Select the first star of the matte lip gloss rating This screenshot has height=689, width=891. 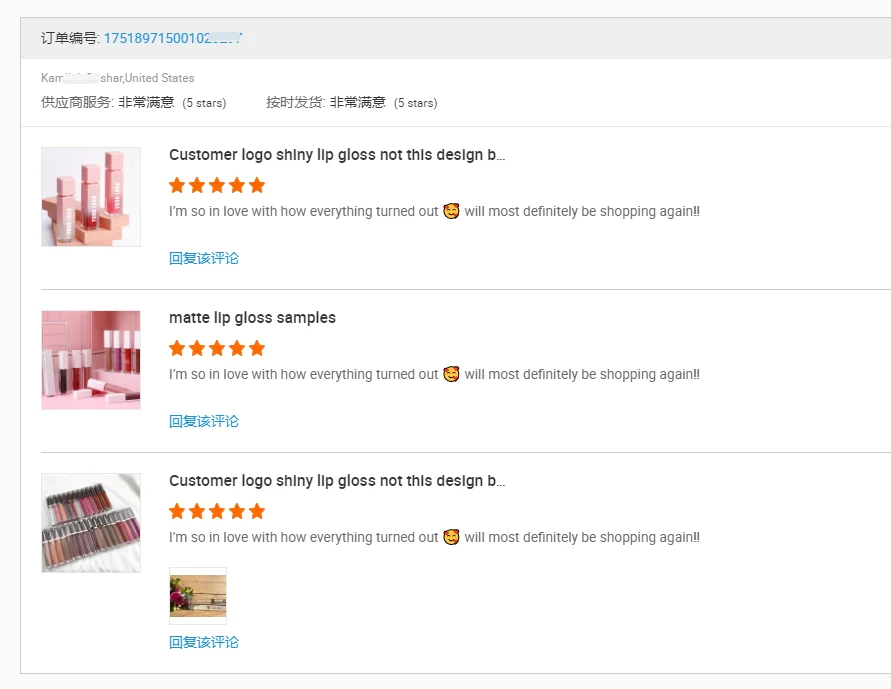177,348
